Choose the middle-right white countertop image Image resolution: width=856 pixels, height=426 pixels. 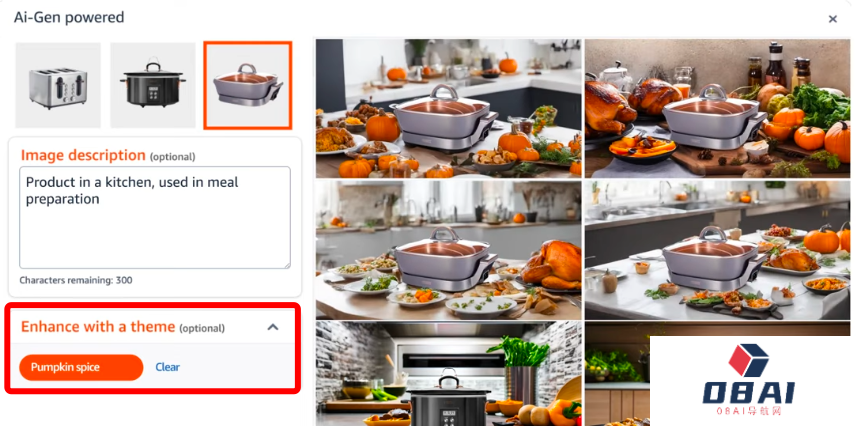pyautogui.click(x=717, y=250)
